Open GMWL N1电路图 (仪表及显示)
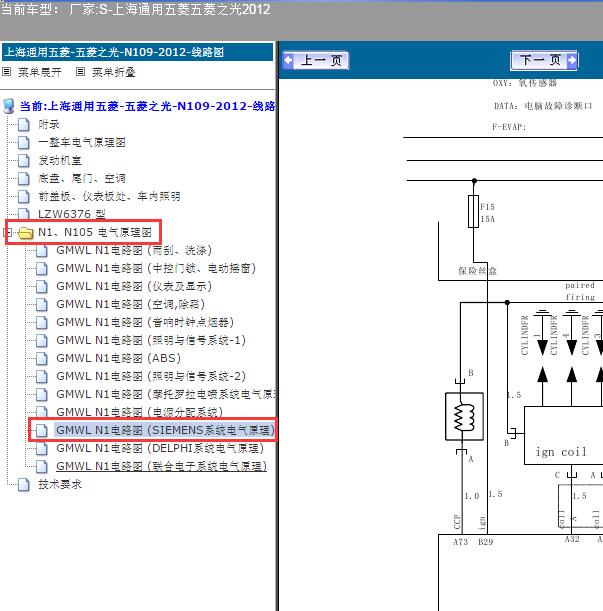Viewport: 603px width, 611px height. tap(134, 286)
